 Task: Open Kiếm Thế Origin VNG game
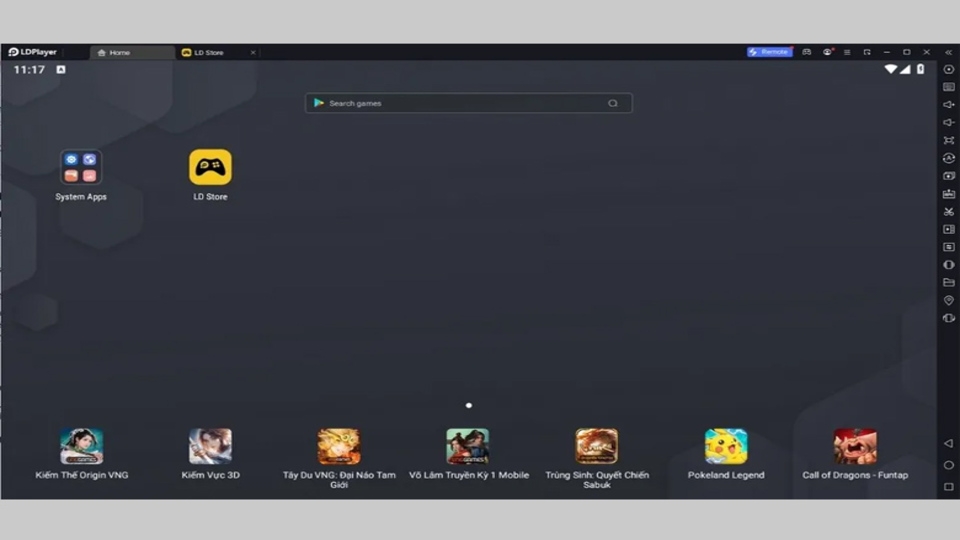point(81,446)
